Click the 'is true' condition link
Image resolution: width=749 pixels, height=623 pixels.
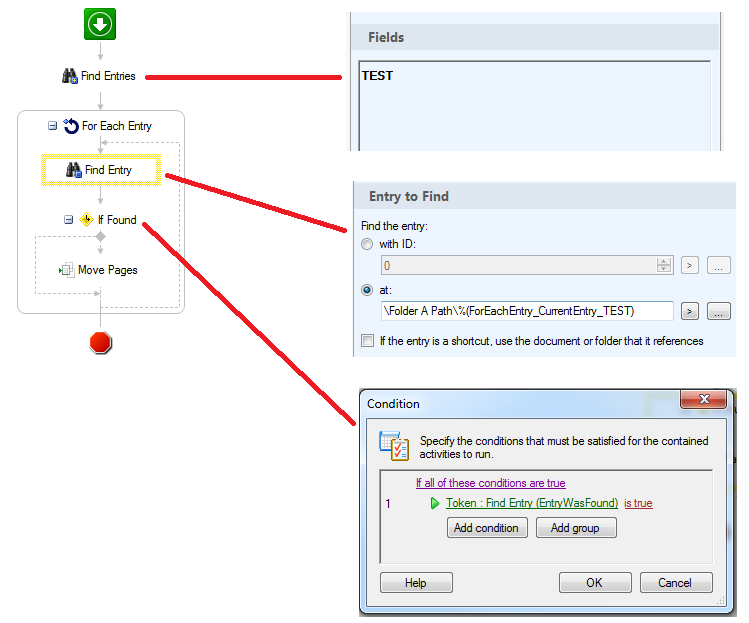(638, 503)
